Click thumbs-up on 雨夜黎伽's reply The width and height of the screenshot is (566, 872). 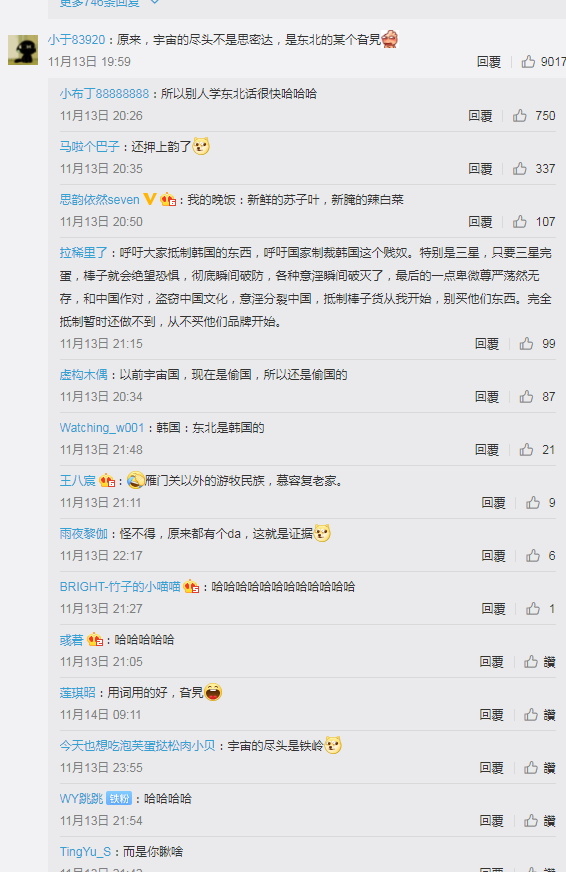pos(533,556)
